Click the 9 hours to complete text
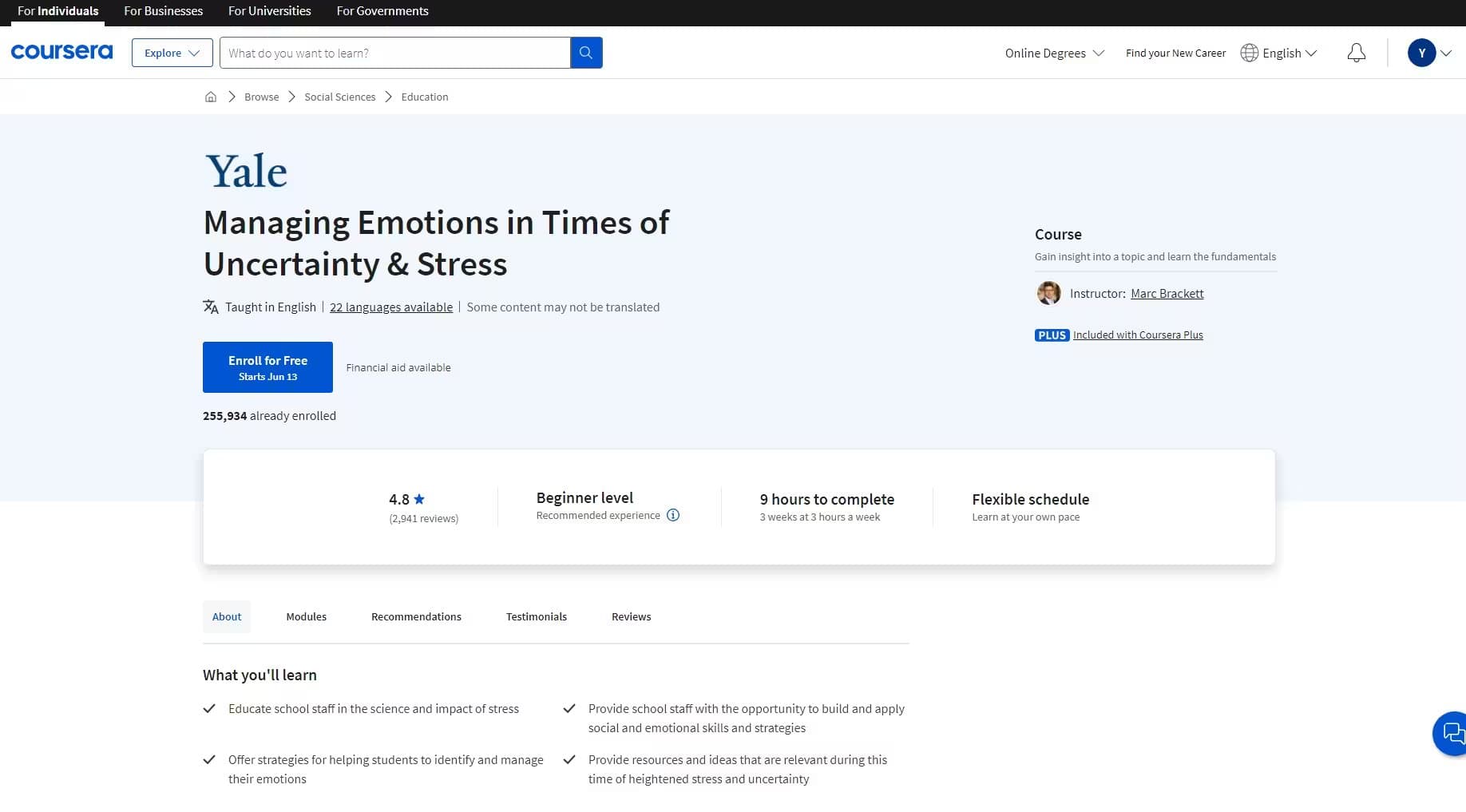Image resolution: width=1466 pixels, height=812 pixels. pyautogui.click(x=827, y=499)
